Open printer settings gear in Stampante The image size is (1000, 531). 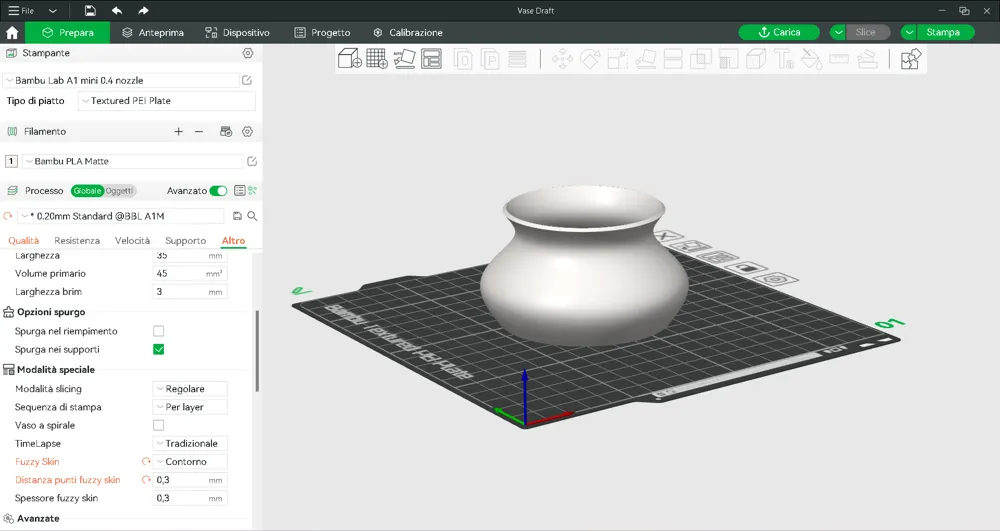pos(248,53)
